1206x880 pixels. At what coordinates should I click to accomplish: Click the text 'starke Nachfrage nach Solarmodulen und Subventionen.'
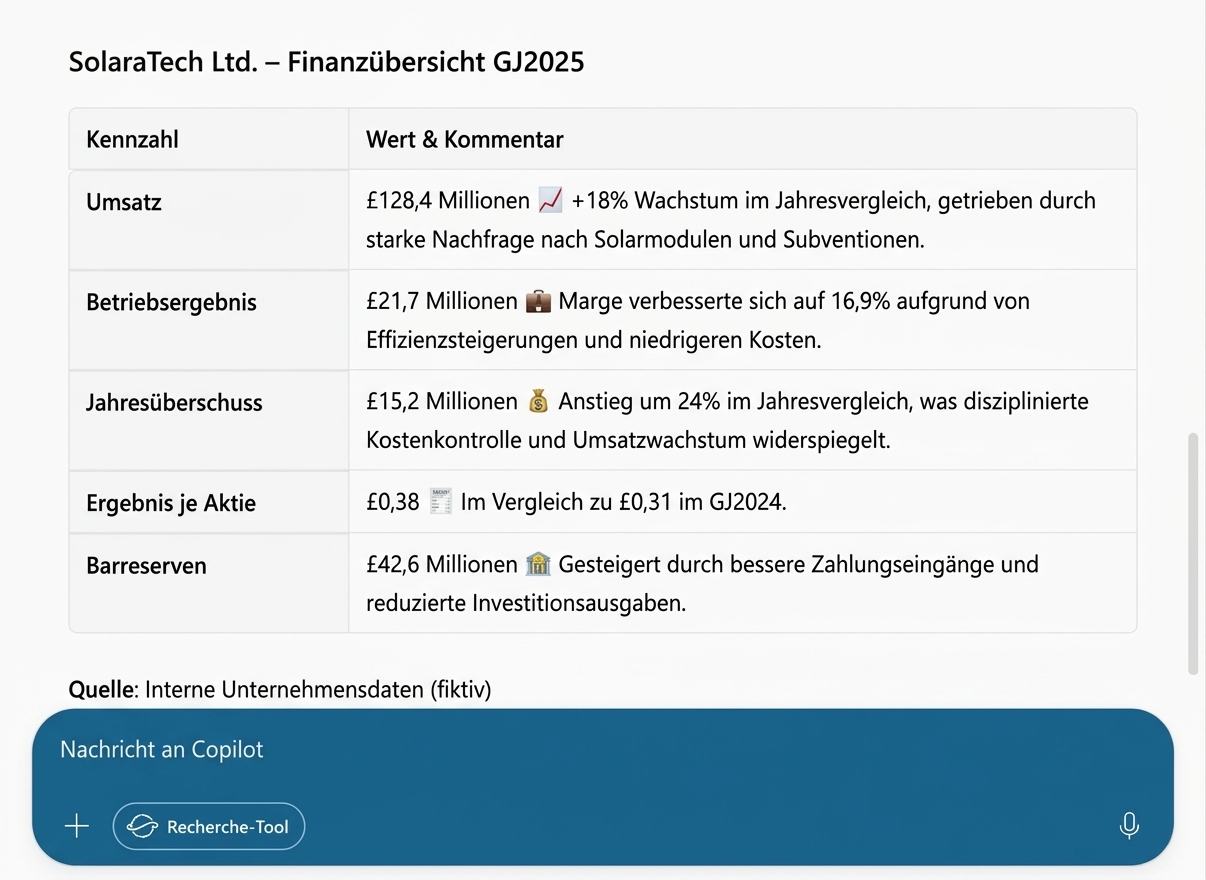click(x=645, y=240)
